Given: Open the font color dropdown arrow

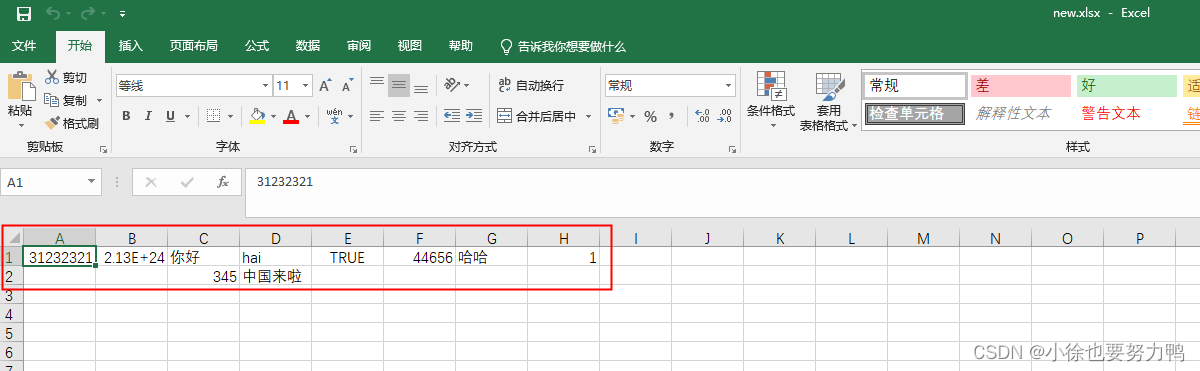Looking at the screenshot, I should [308, 116].
